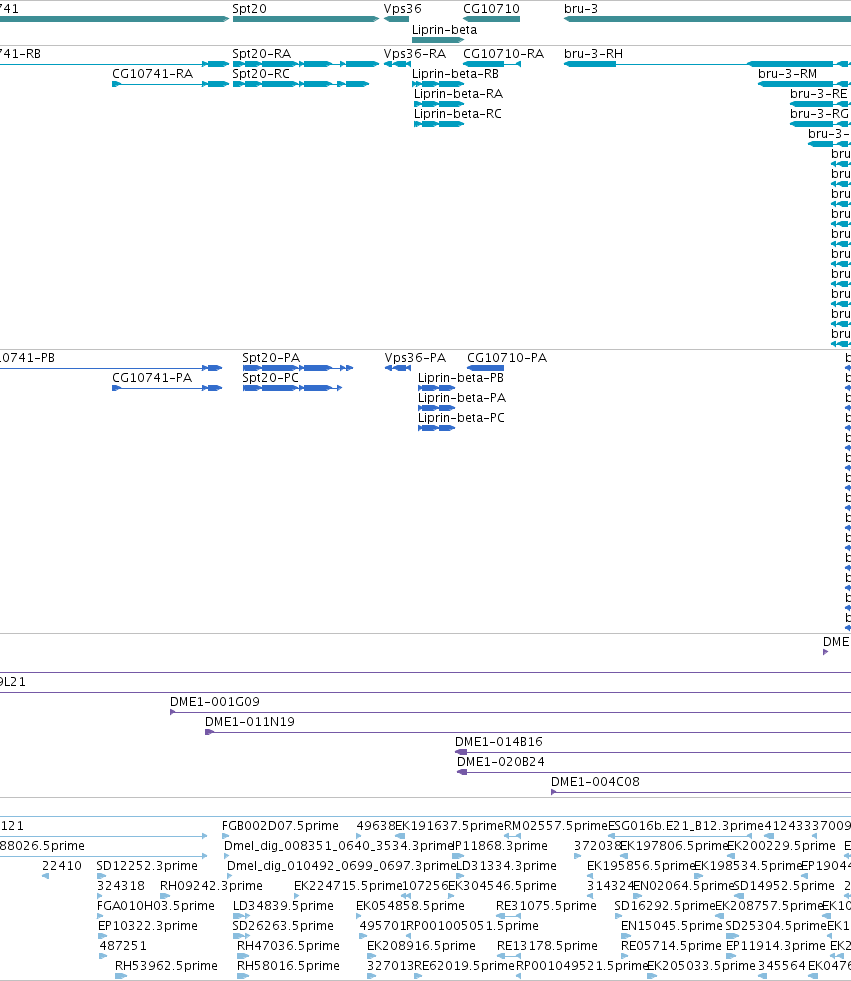
Task: Select EST RE05714.5prime
Action: point(624,956)
